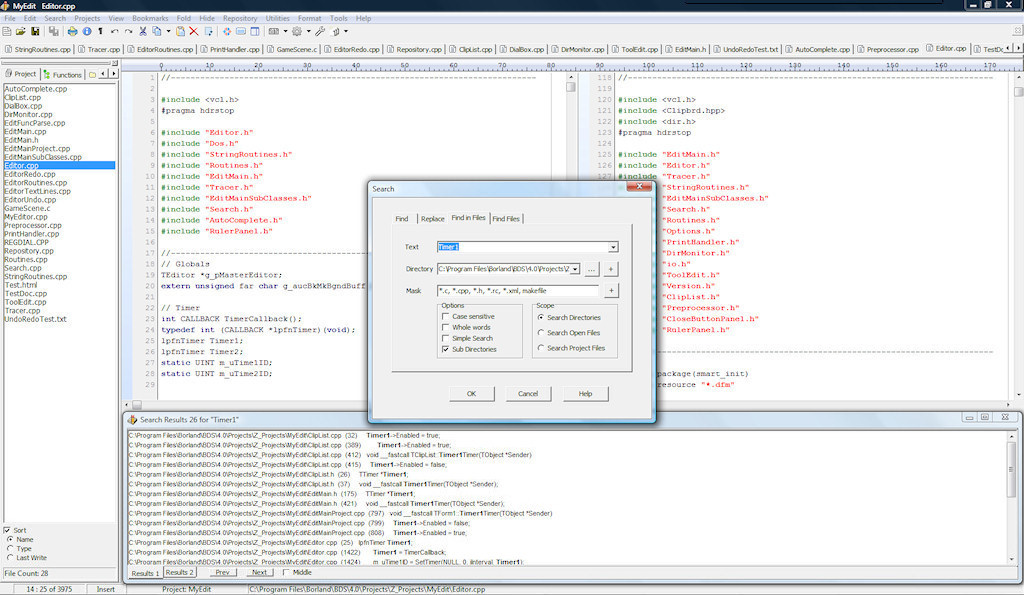This screenshot has width=1024, height=595.
Task: Open the ruler icon dropdown arrow
Action: pyautogui.click(x=285, y=31)
